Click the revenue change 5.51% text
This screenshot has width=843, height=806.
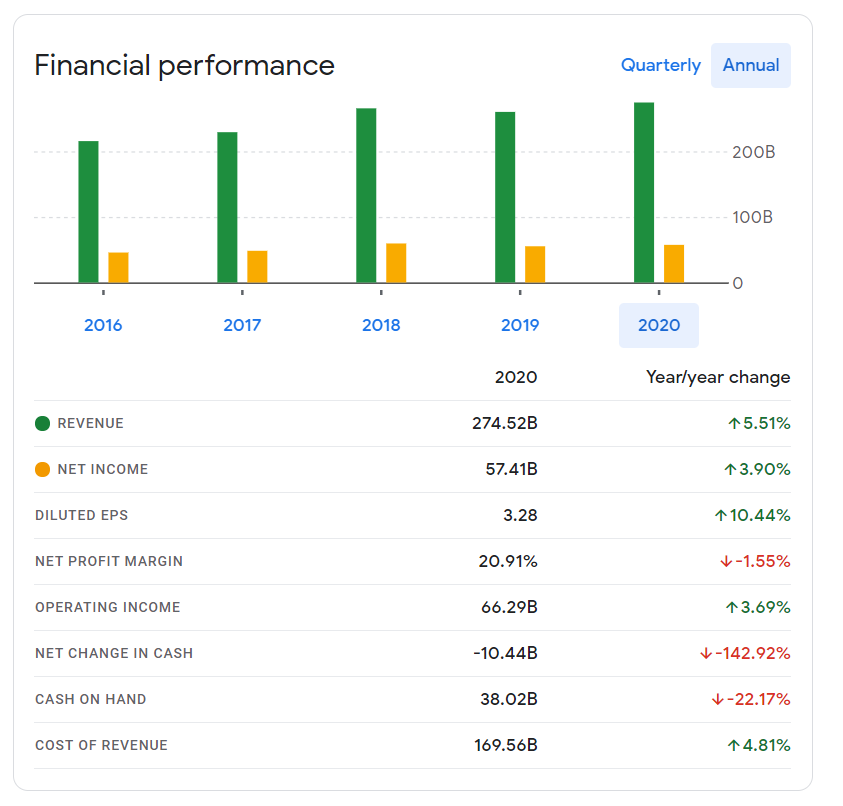point(767,424)
